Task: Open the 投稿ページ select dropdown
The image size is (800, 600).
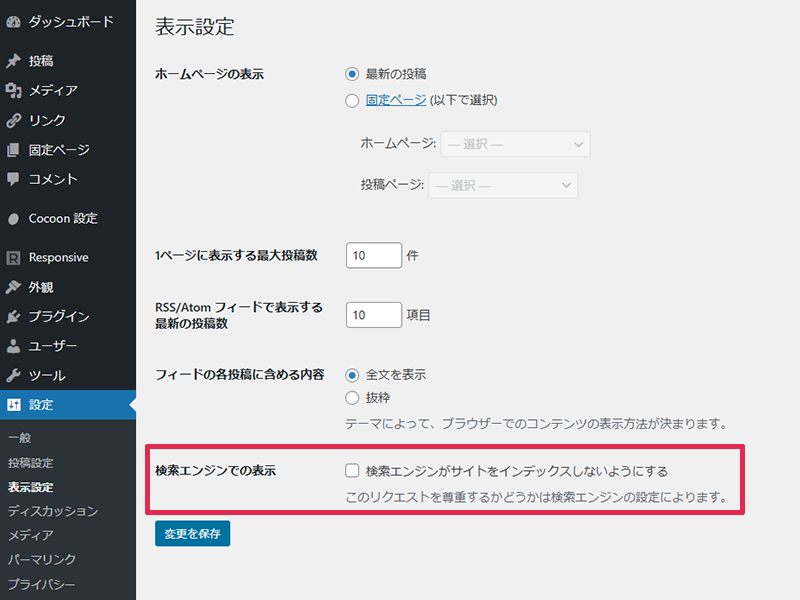Action: pos(503,185)
